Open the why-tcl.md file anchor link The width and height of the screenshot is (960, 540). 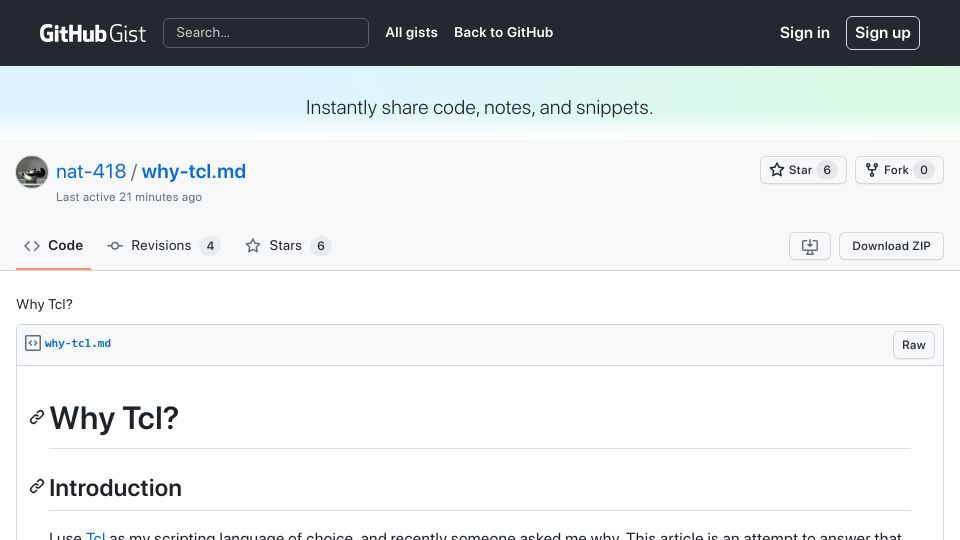coord(78,343)
